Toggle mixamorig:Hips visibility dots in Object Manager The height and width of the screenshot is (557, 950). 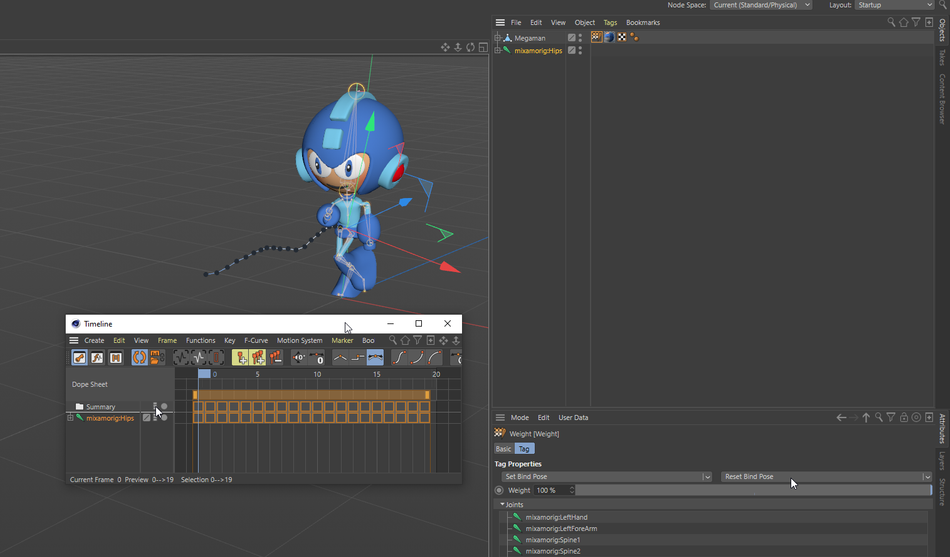coord(580,50)
